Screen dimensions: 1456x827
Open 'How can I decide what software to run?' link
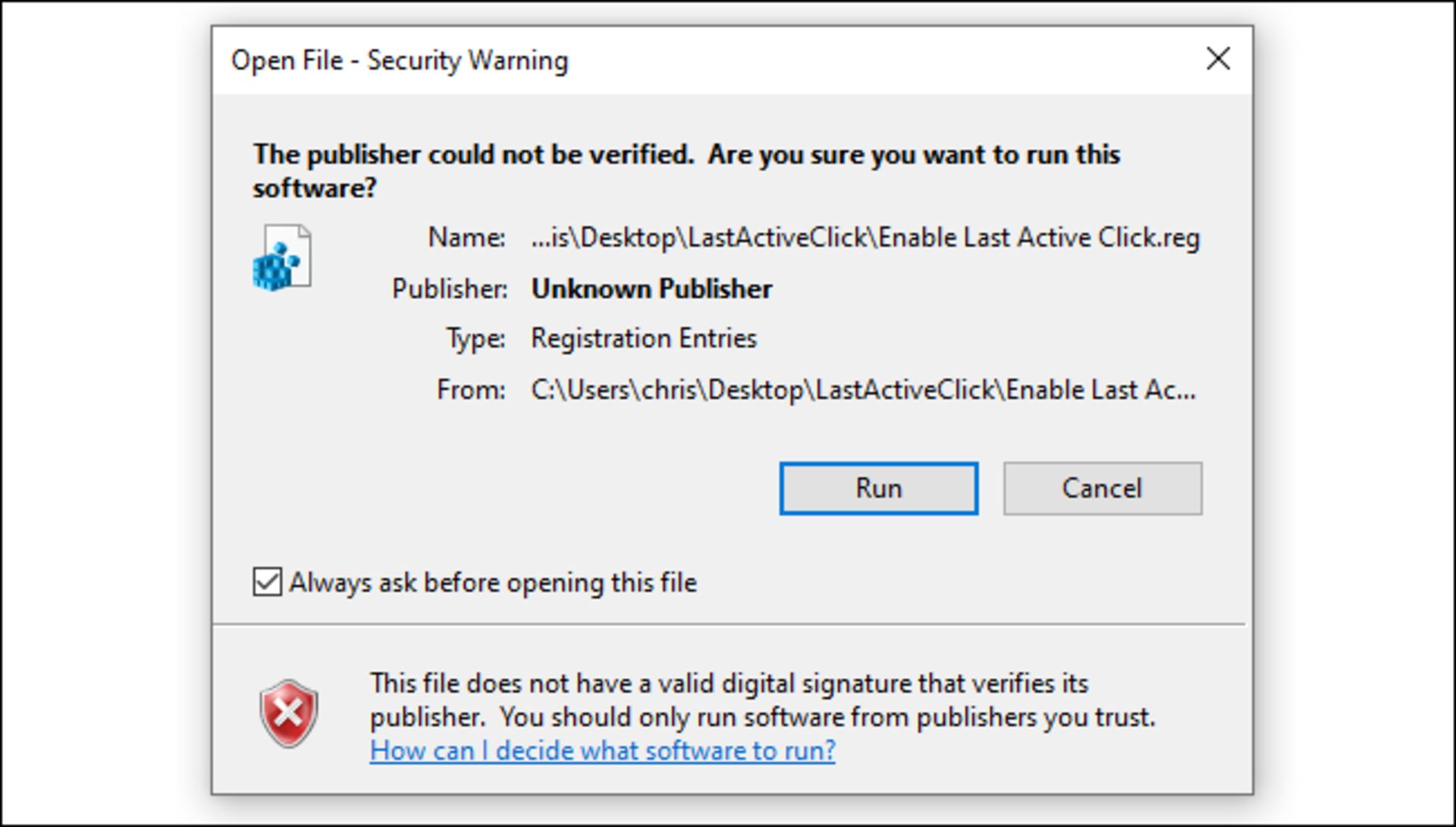[x=602, y=750]
